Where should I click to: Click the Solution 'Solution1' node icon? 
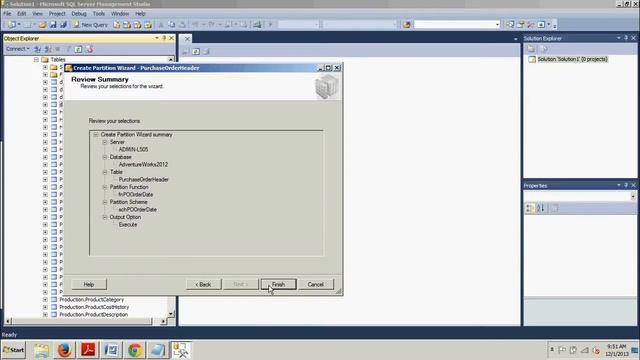[532, 59]
